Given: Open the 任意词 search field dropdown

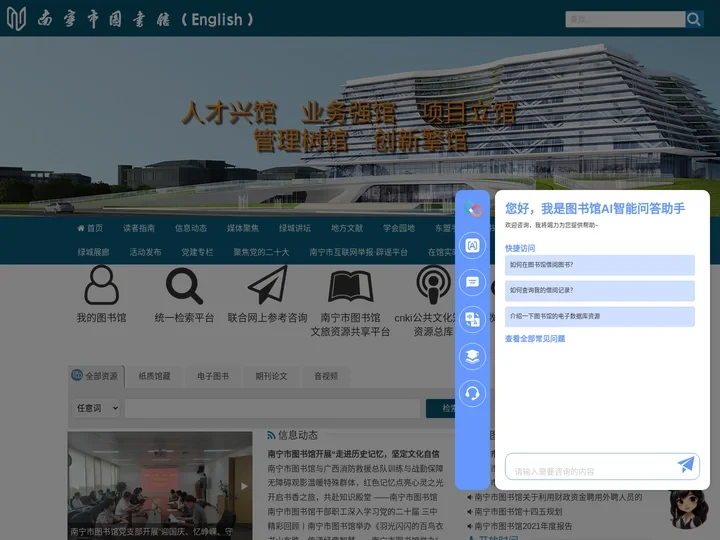Looking at the screenshot, I should click(97, 408).
